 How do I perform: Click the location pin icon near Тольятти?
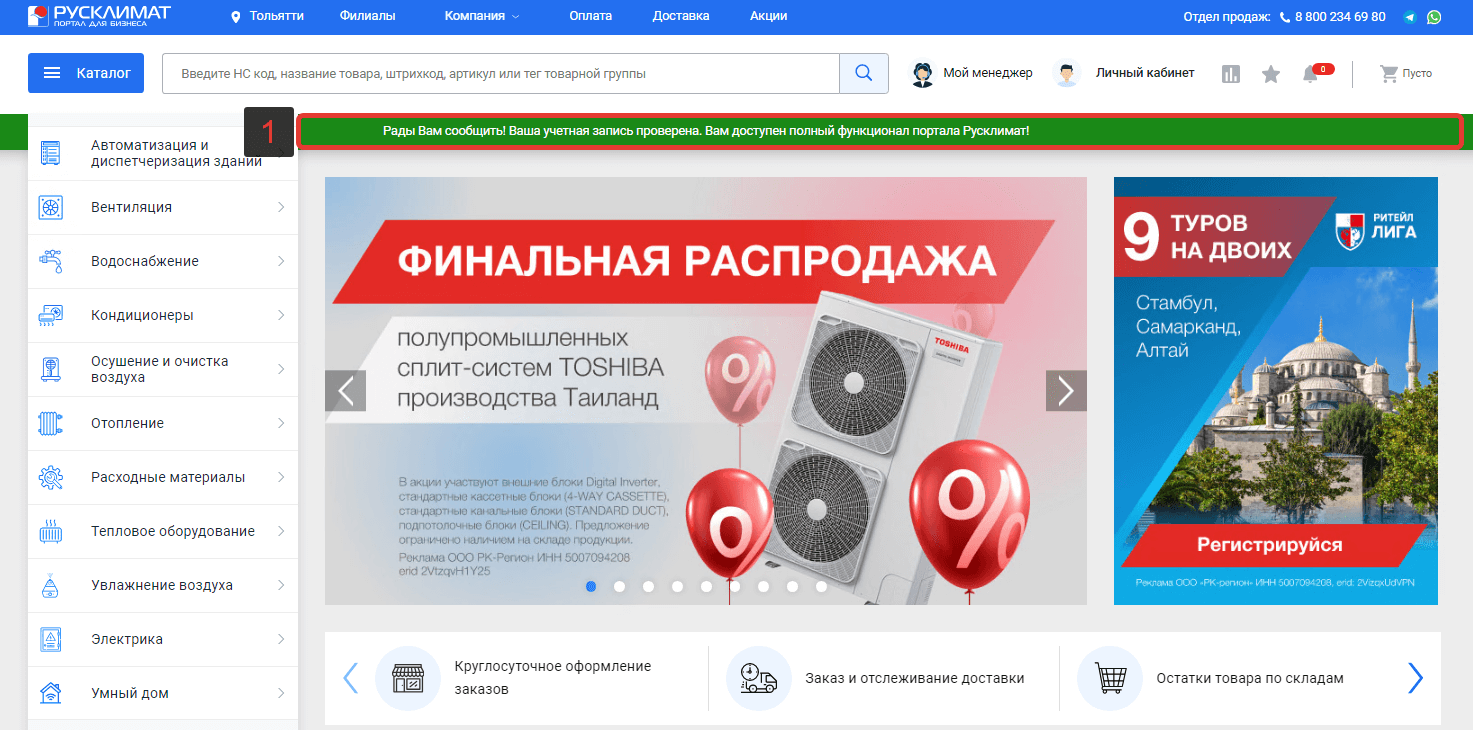click(x=236, y=17)
